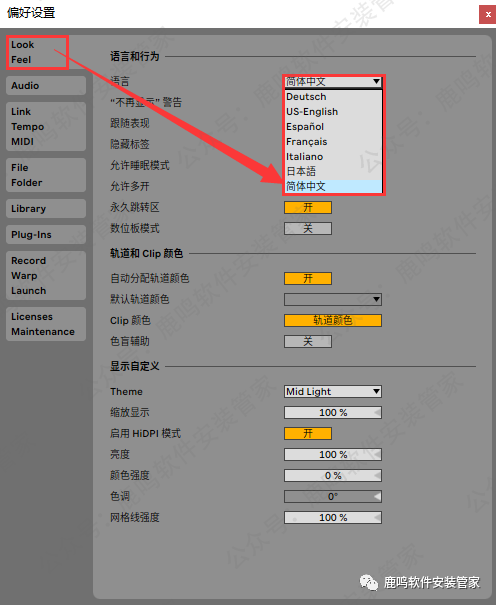Click the 色调 0° slider
Viewport: 496px width, 605px height.
pos(333,496)
